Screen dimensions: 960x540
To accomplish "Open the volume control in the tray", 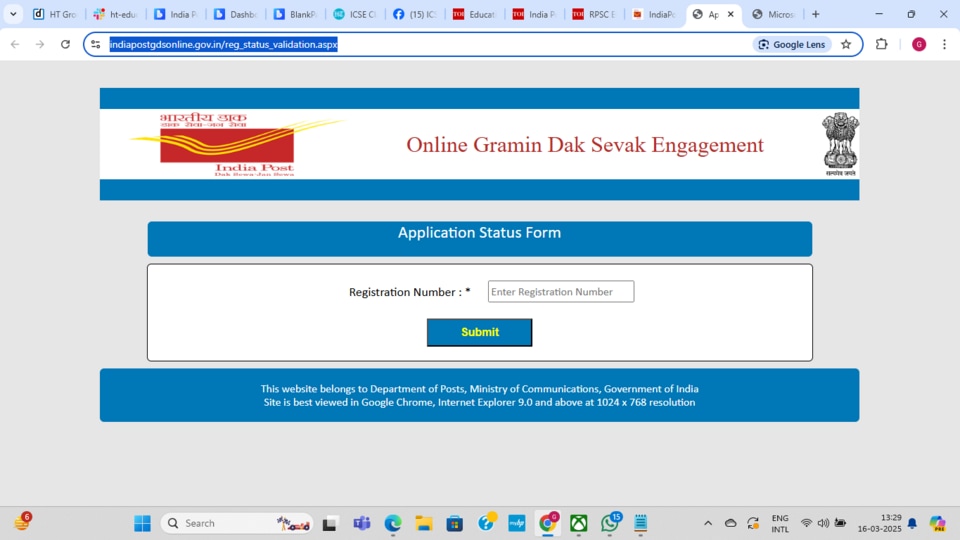I will pos(823,523).
